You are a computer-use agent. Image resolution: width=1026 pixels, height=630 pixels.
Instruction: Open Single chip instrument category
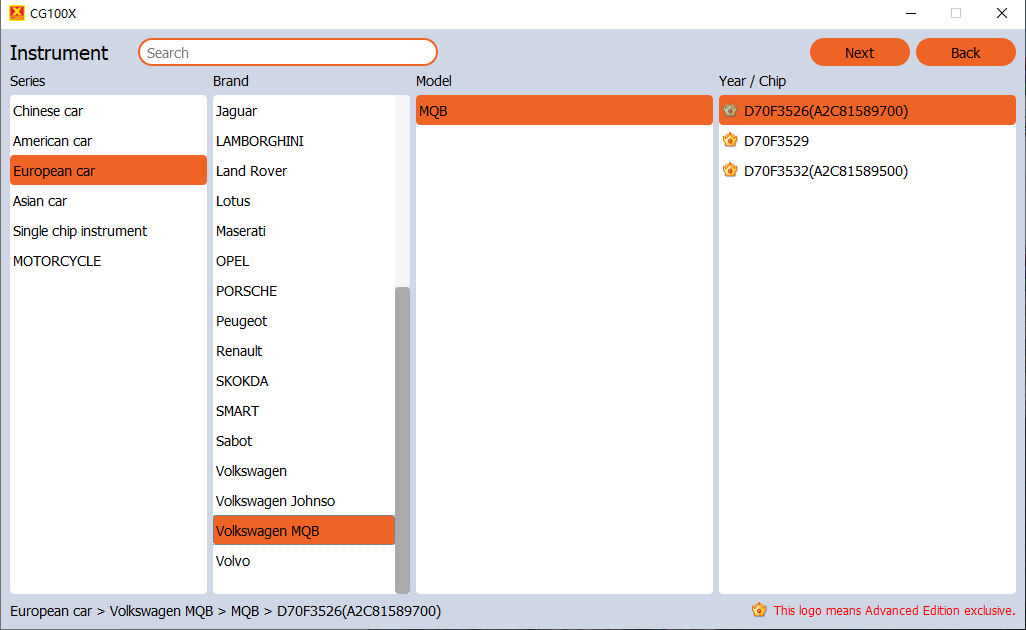[x=80, y=231]
